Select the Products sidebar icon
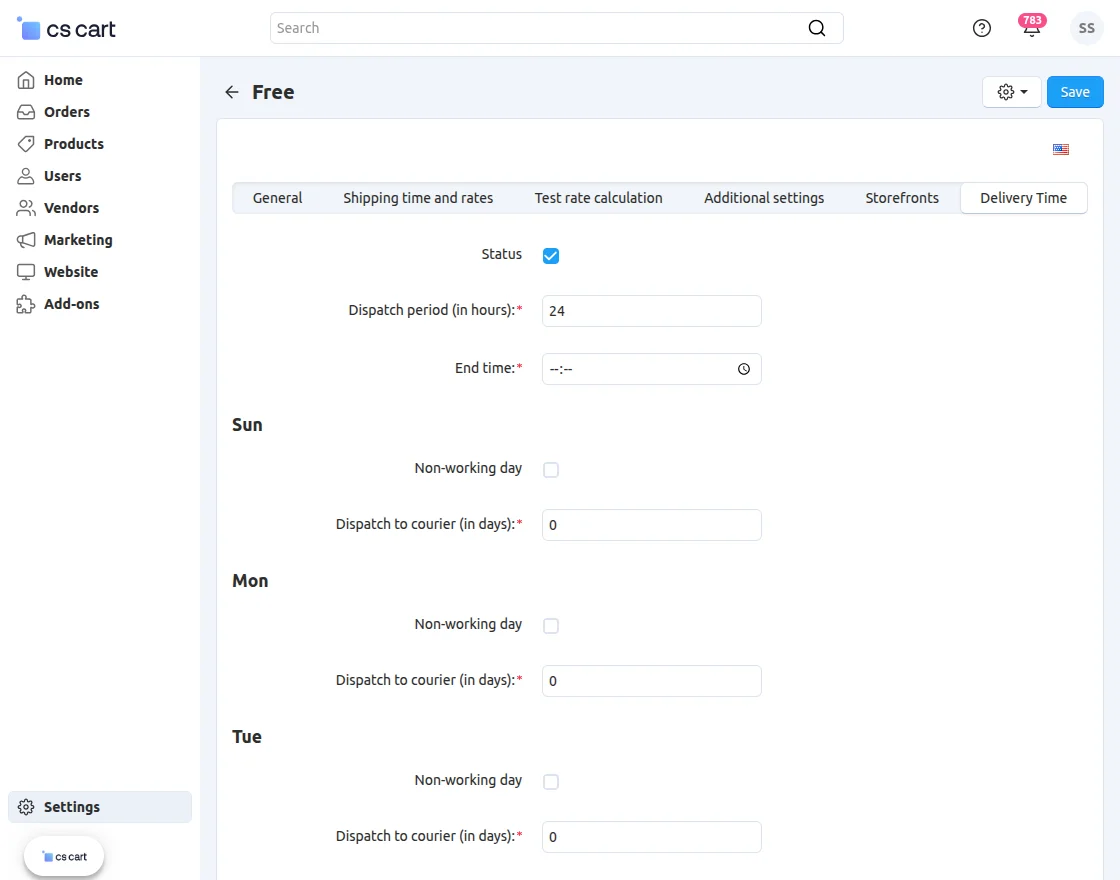1120x880 pixels. coord(26,143)
